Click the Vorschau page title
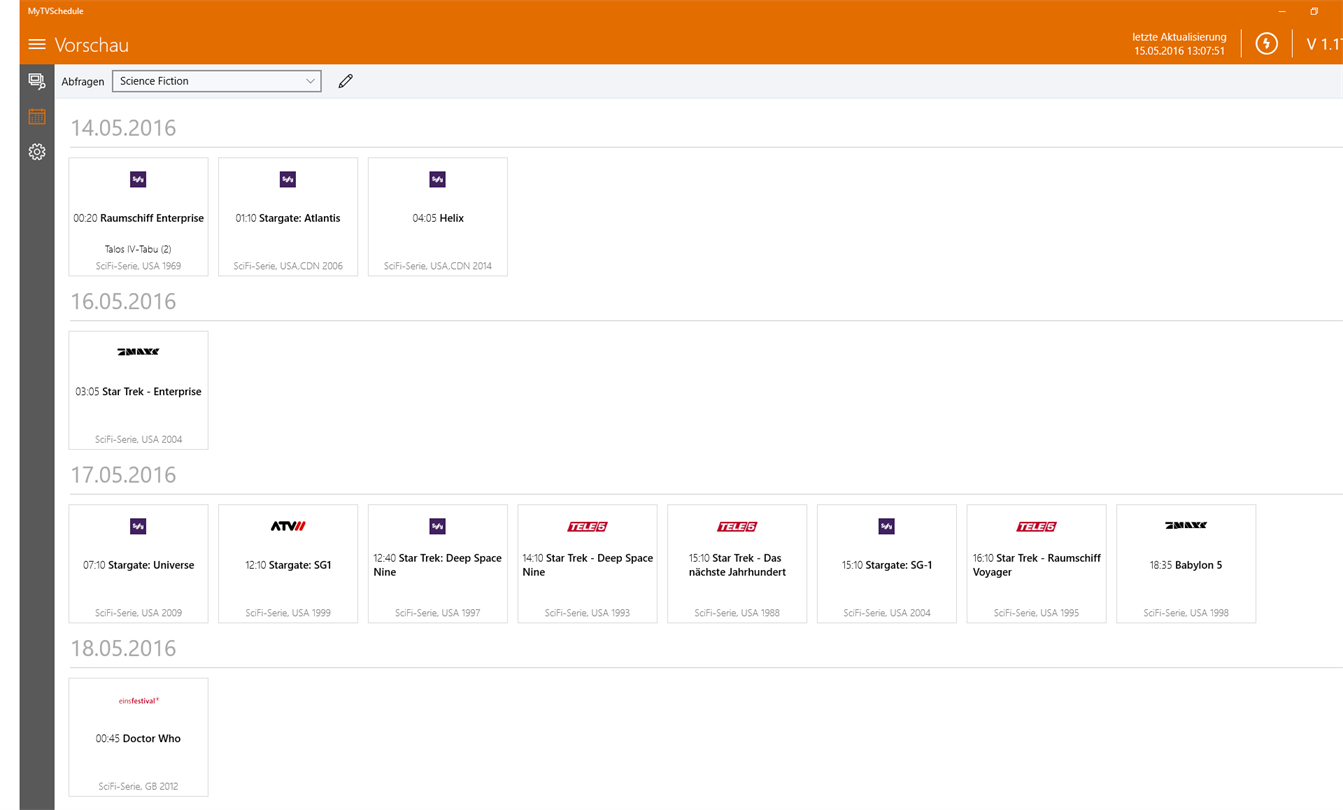1343x810 pixels. pyautogui.click(x=92, y=45)
